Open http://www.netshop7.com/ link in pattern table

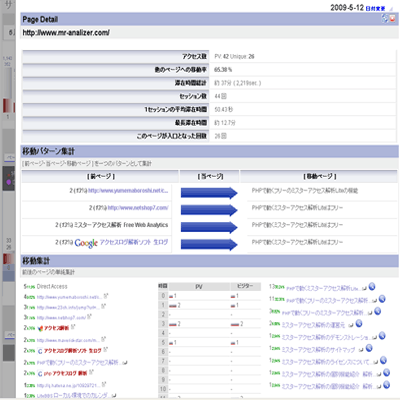pos(138,208)
